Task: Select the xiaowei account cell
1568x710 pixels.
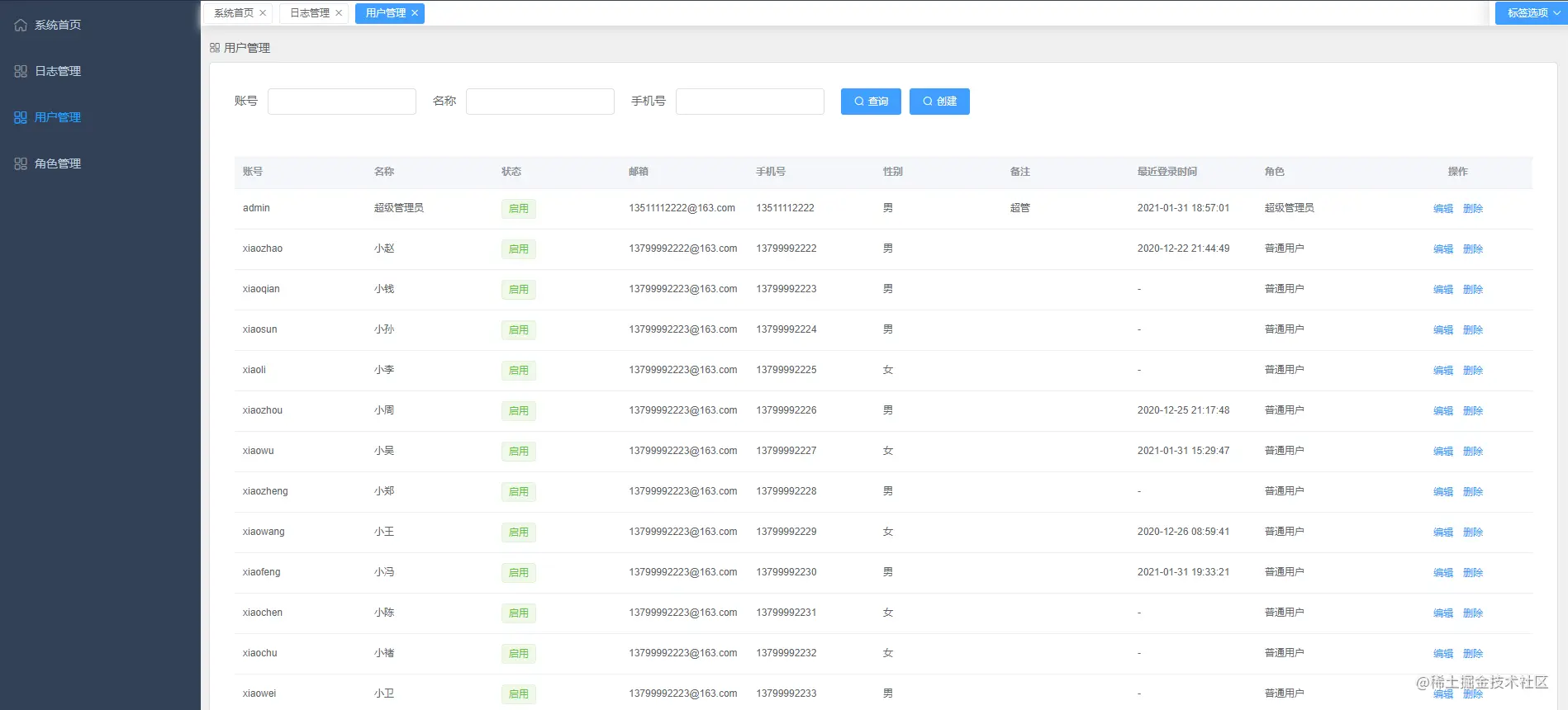Action: click(259, 693)
